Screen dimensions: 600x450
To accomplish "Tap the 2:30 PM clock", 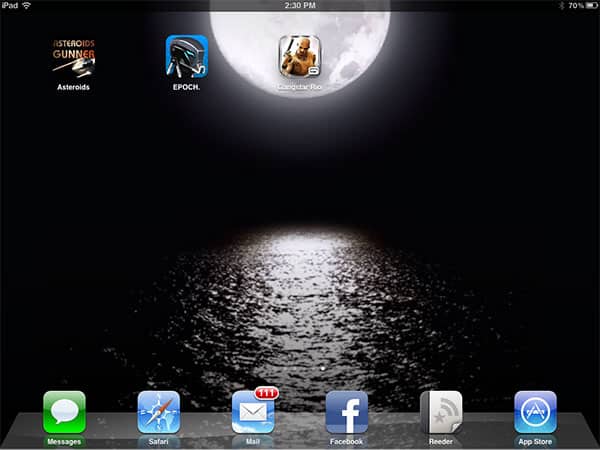I will pos(300,6).
